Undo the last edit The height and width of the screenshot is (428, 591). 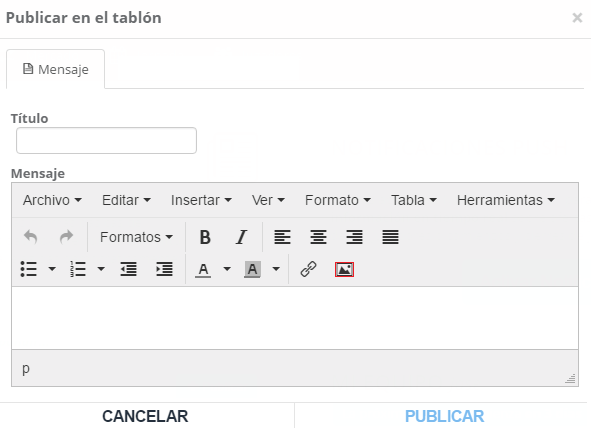click(x=31, y=237)
